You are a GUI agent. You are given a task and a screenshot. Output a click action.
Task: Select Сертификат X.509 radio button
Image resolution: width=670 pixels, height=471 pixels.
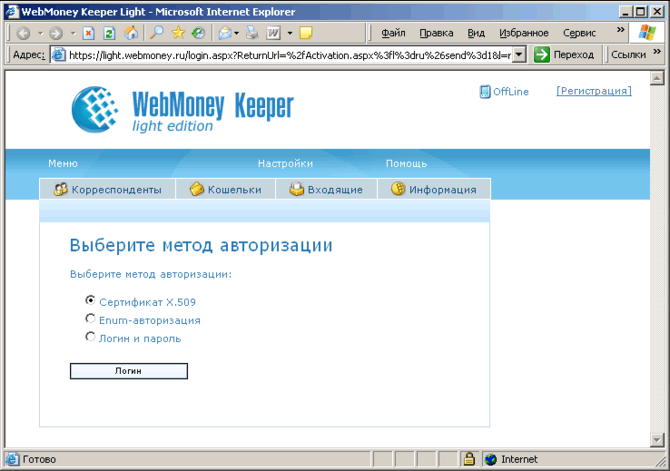pos(90,300)
